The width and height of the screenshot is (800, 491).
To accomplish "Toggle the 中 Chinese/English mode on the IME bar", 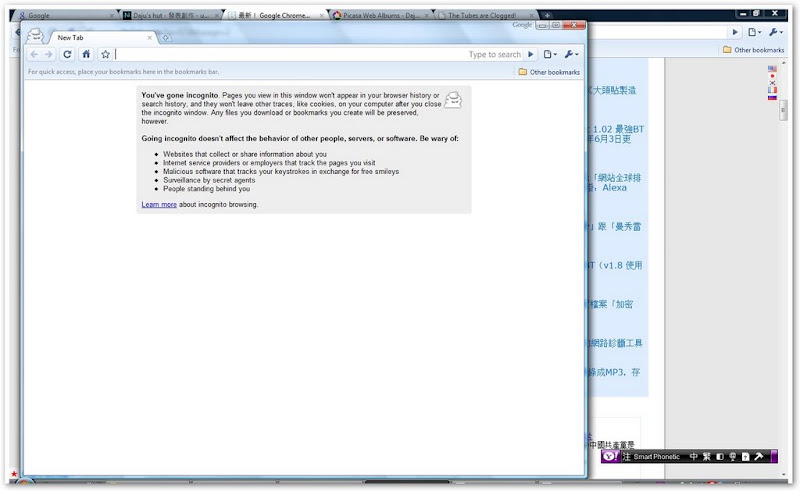I will [x=693, y=457].
